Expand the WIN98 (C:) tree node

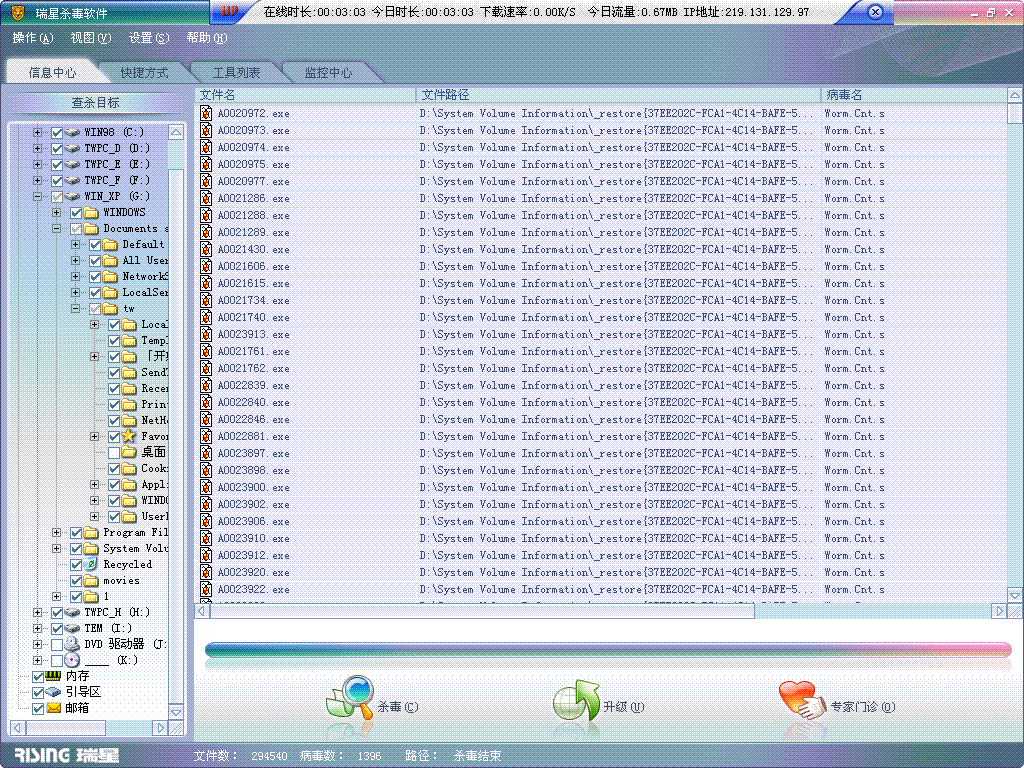pyautogui.click(x=37, y=132)
